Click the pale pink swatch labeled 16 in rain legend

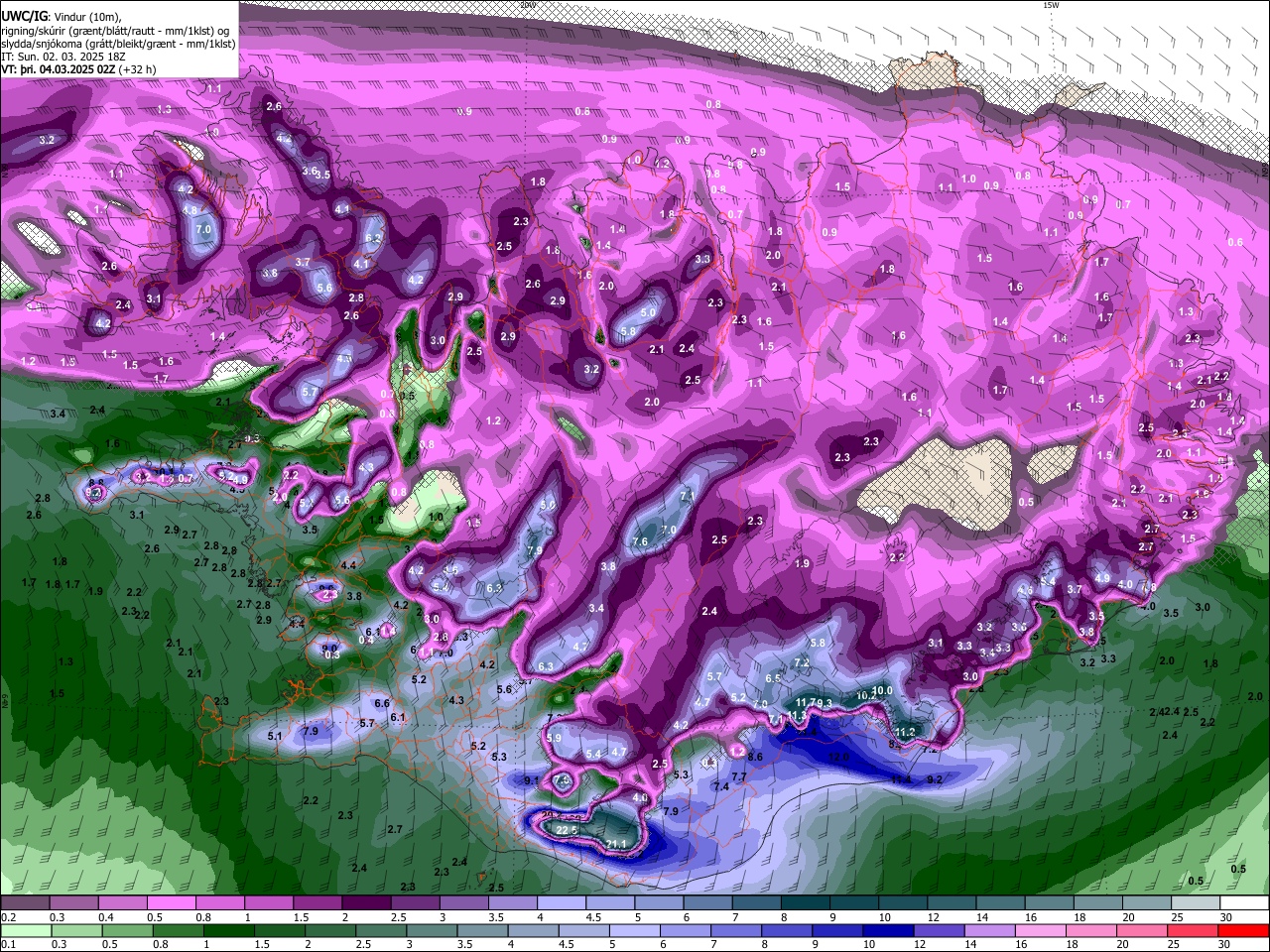(x=1041, y=930)
